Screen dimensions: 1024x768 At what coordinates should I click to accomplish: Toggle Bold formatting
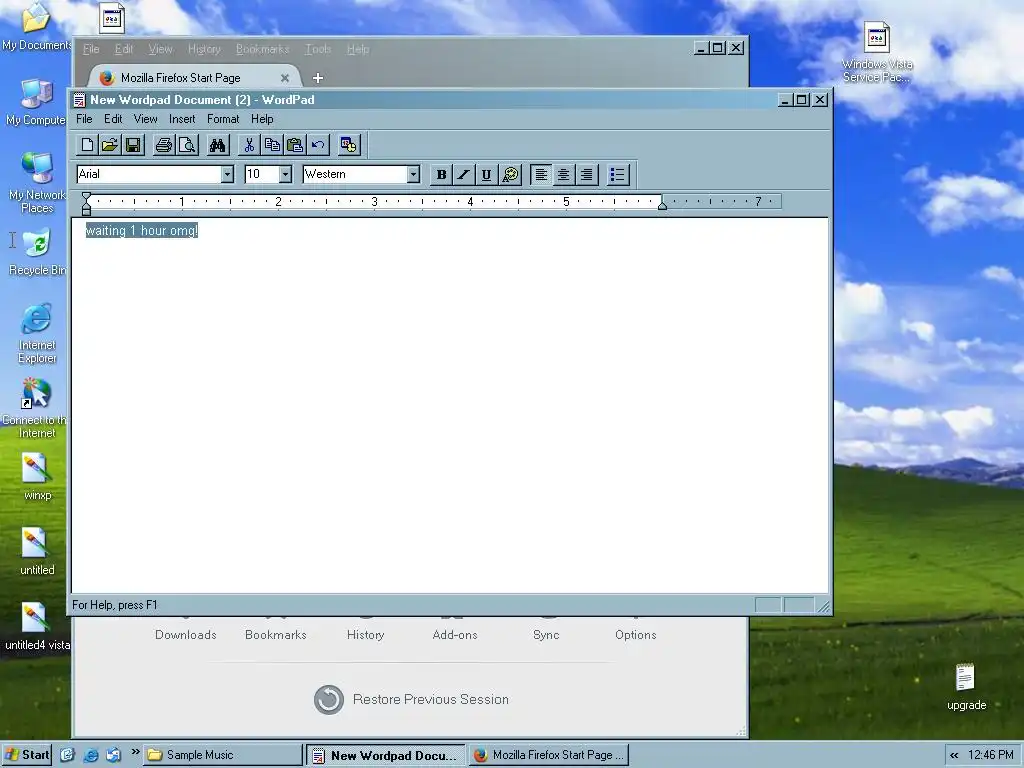pyautogui.click(x=441, y=174)
